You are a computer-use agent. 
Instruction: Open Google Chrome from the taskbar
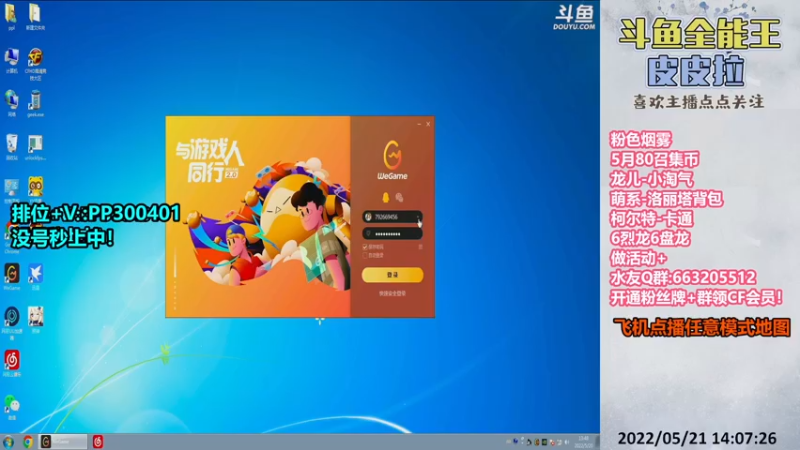28,442
